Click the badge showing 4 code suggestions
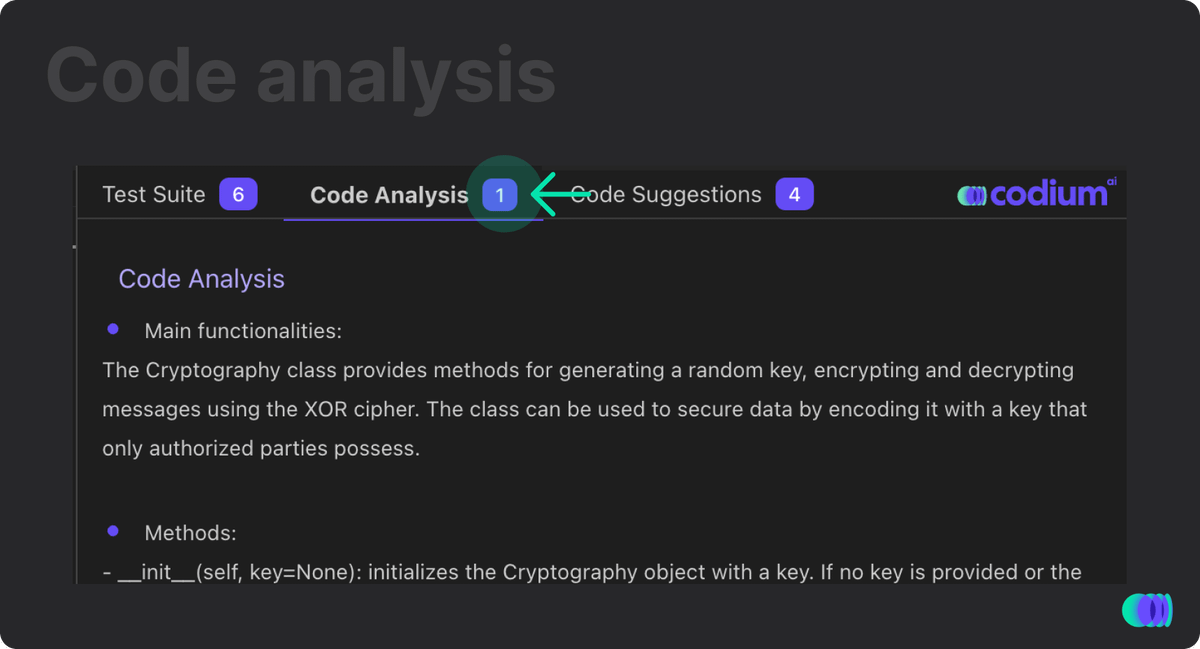Screen dimensions: 1200x649 (794, 193)
